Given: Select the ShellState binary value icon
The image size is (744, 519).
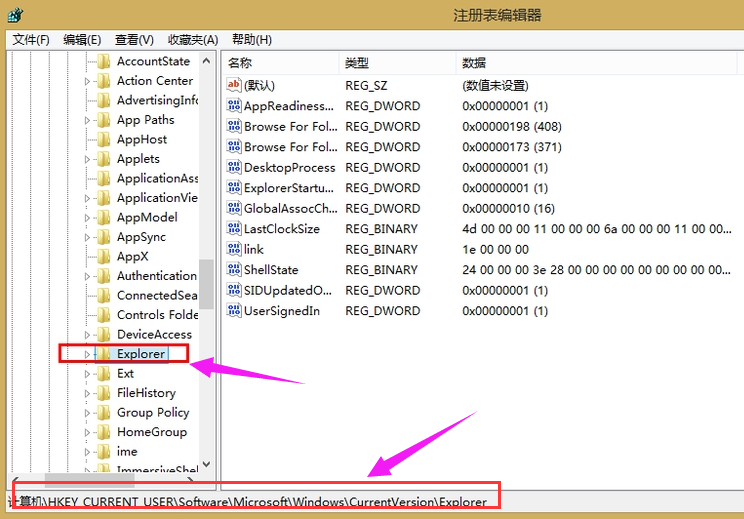Looking at the screenshot, I should 235,270.
